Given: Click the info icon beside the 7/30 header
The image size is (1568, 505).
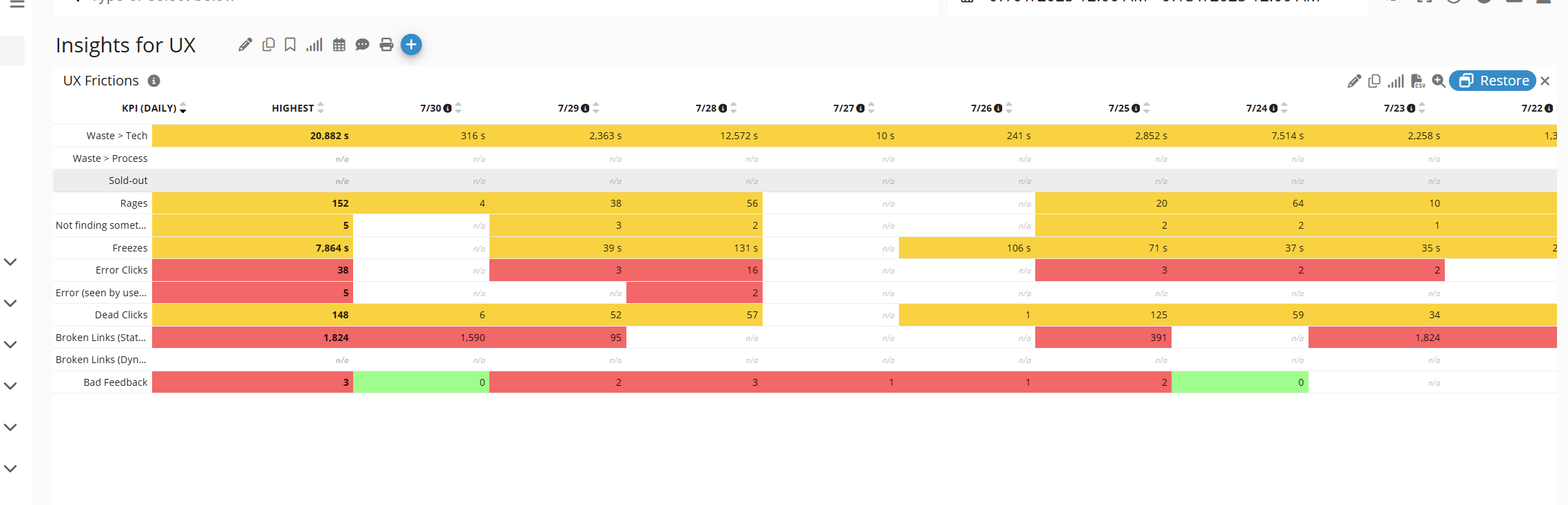Looking at the screenshot, I should (447, 109).
